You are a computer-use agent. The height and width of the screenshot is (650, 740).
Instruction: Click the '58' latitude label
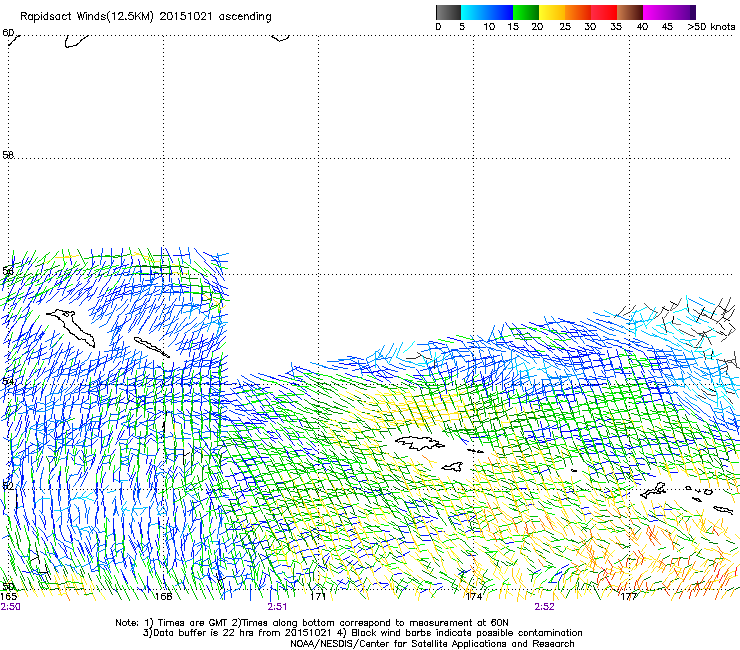click(8, 155)
